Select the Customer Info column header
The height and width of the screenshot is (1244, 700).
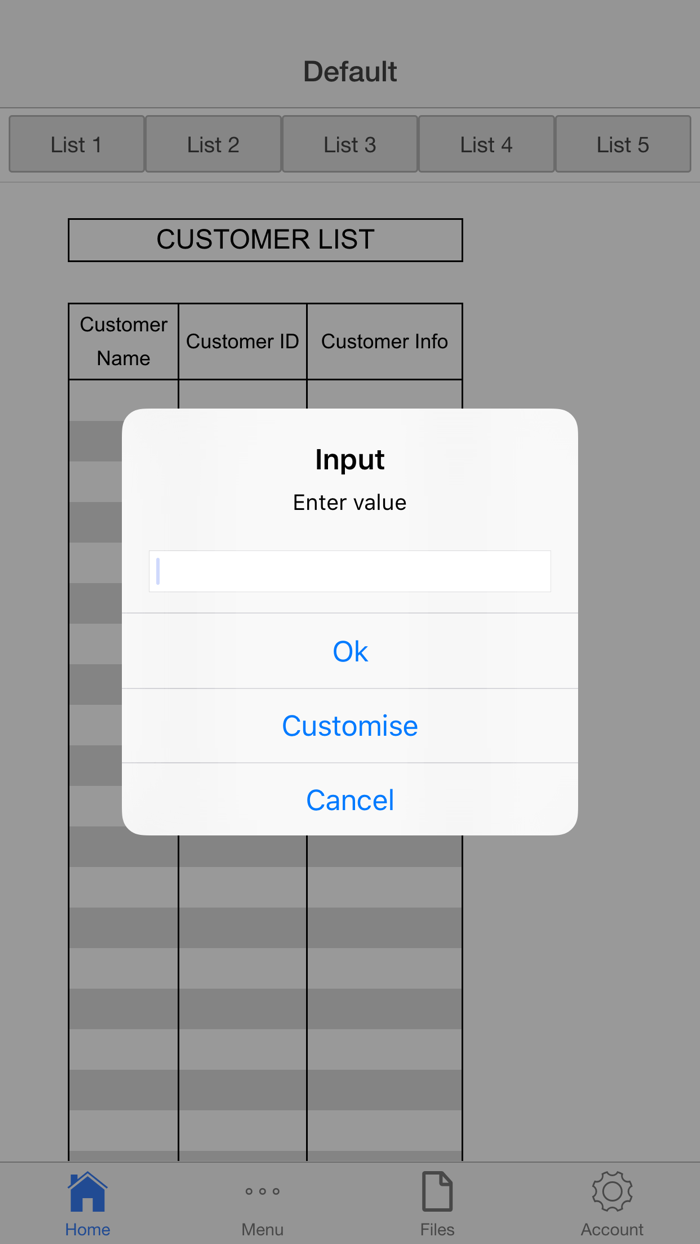(384, 341)
